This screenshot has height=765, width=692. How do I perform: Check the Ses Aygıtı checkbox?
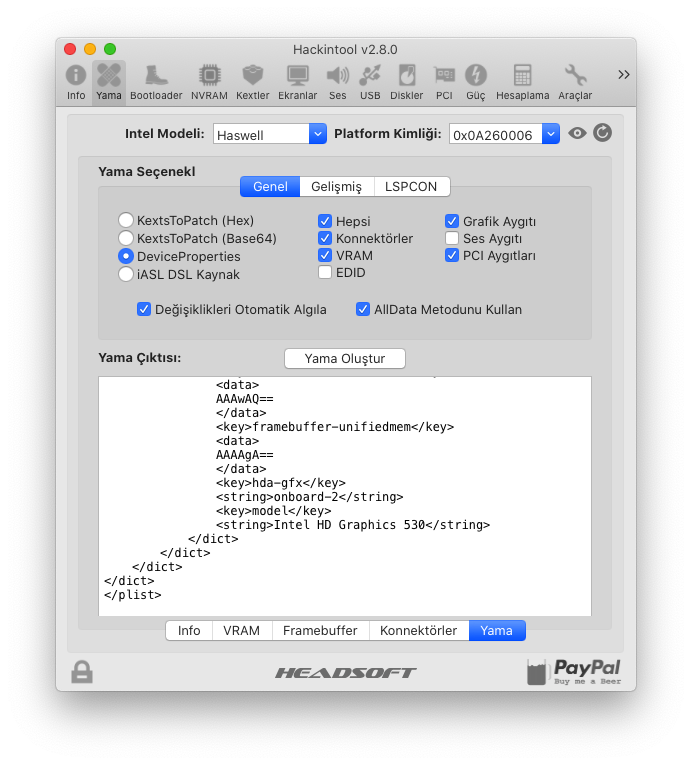click(452, 238)
